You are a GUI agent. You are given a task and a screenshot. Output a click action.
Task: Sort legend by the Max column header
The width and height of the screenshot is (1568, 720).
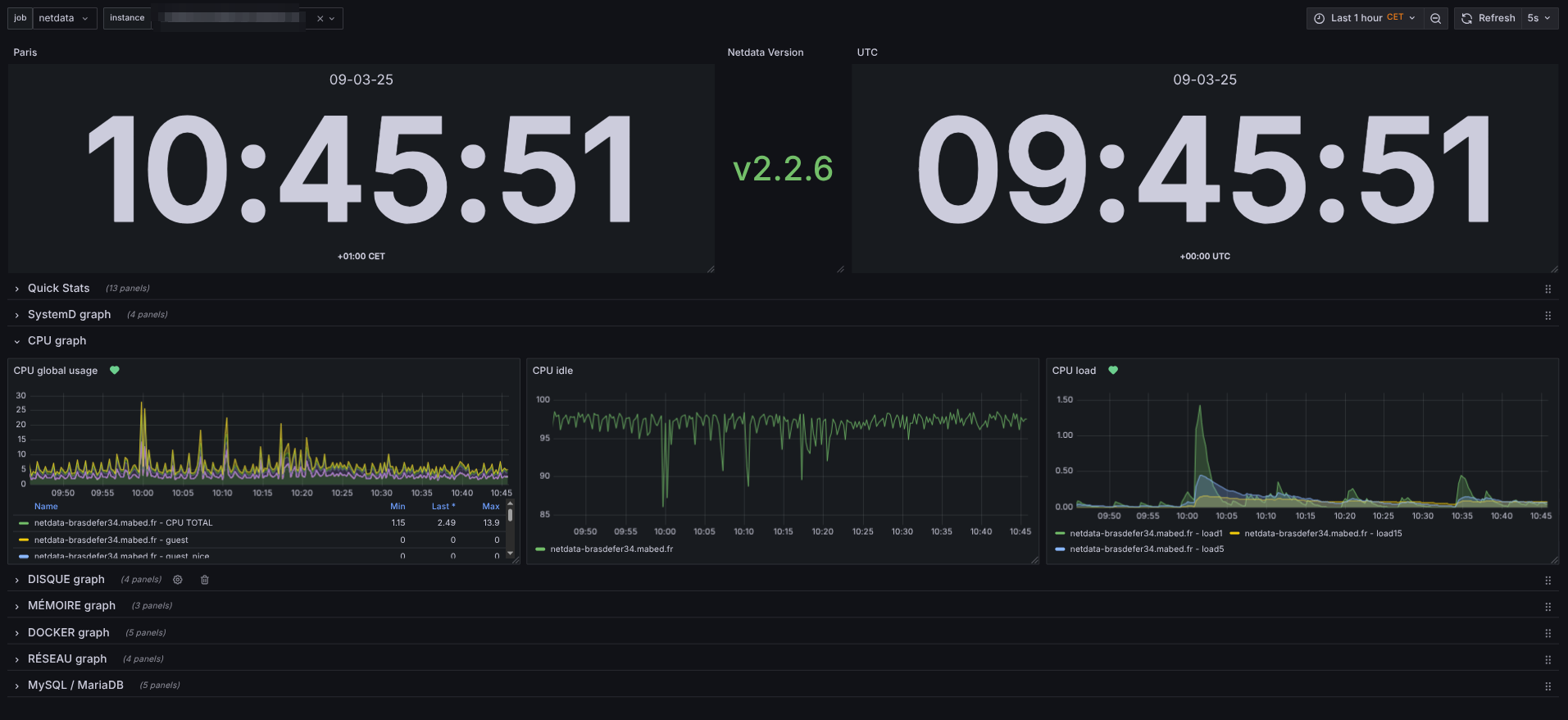(490, 507)
